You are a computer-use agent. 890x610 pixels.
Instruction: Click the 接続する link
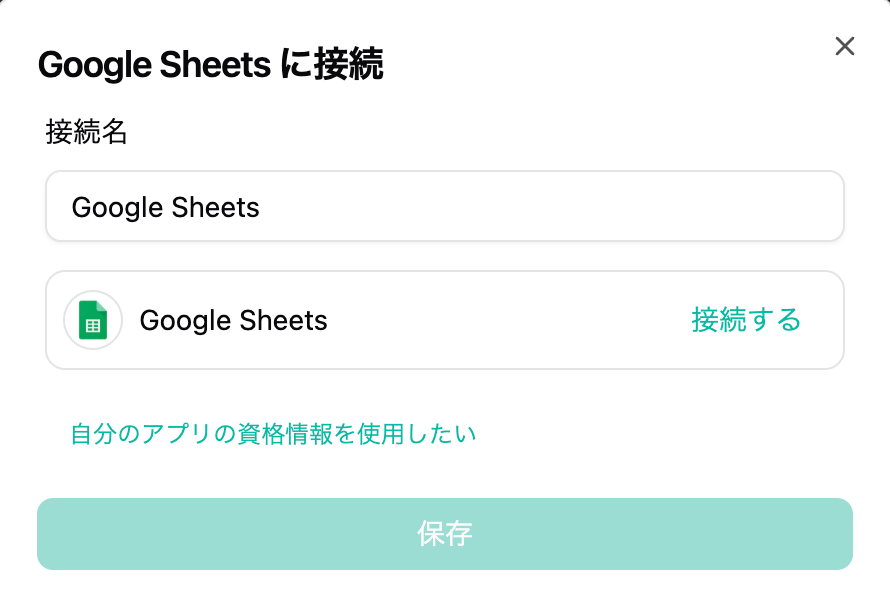pyautogui.click(x=746, y=320)
